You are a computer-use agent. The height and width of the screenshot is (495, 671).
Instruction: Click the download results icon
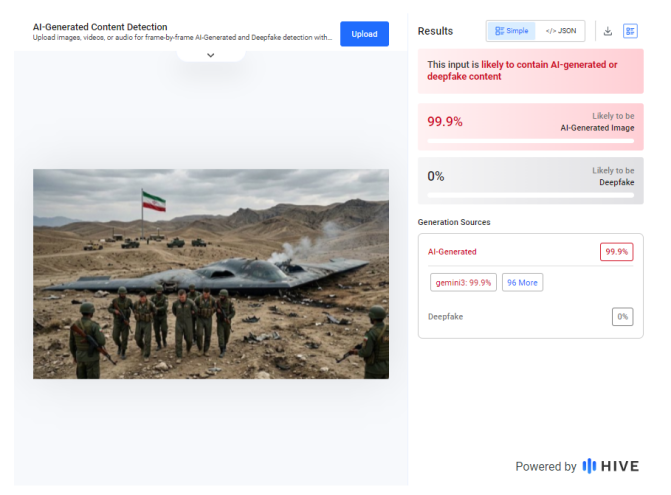[x=607, y=31]
